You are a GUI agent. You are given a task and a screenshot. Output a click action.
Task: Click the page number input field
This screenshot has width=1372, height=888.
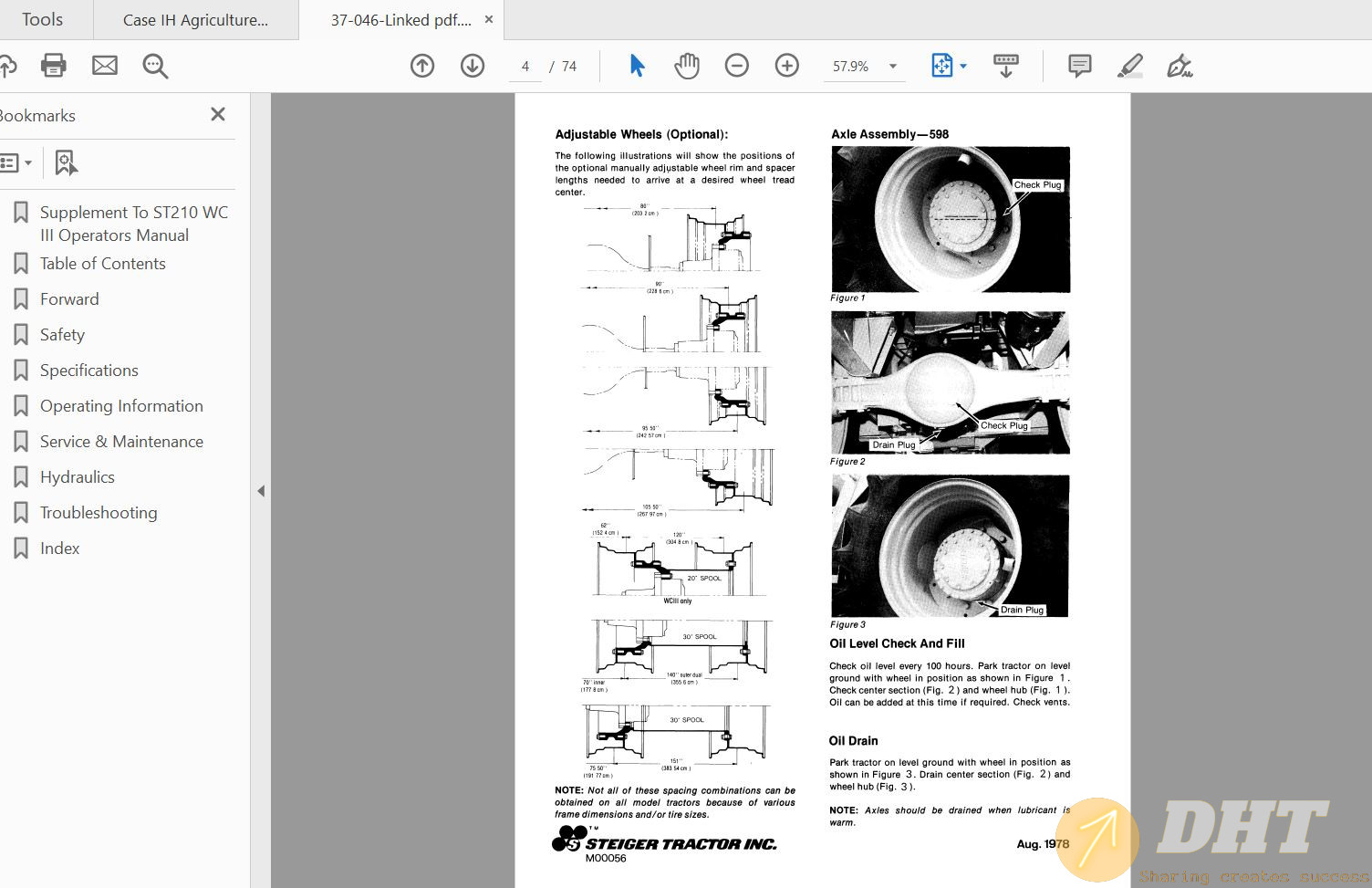click(525, 67)
